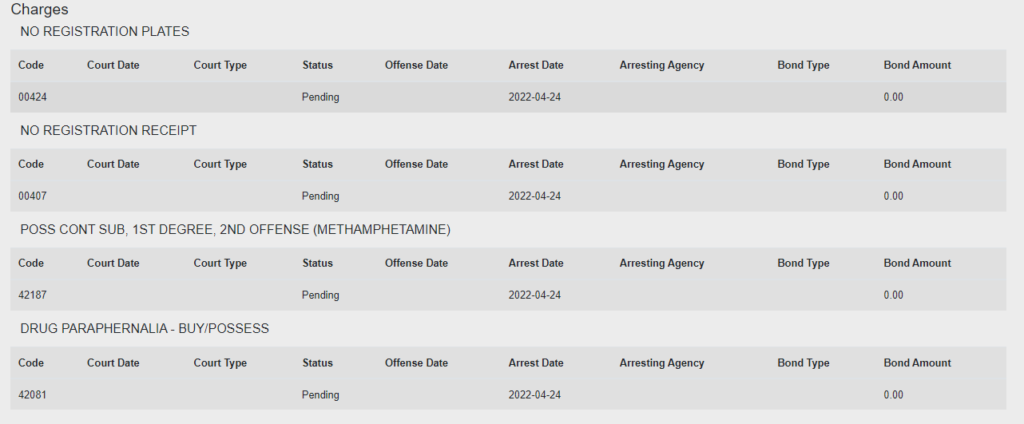This screenshot has height=424, width=1024.
Task: Click arrest date 2022-04-24 for code 42187
Action: pos(535,295)
